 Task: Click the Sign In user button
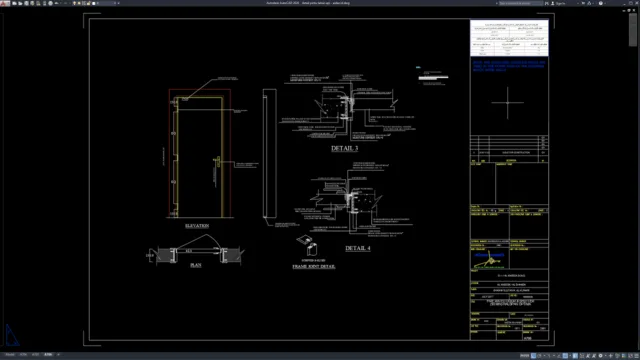[x=558, y=3]
